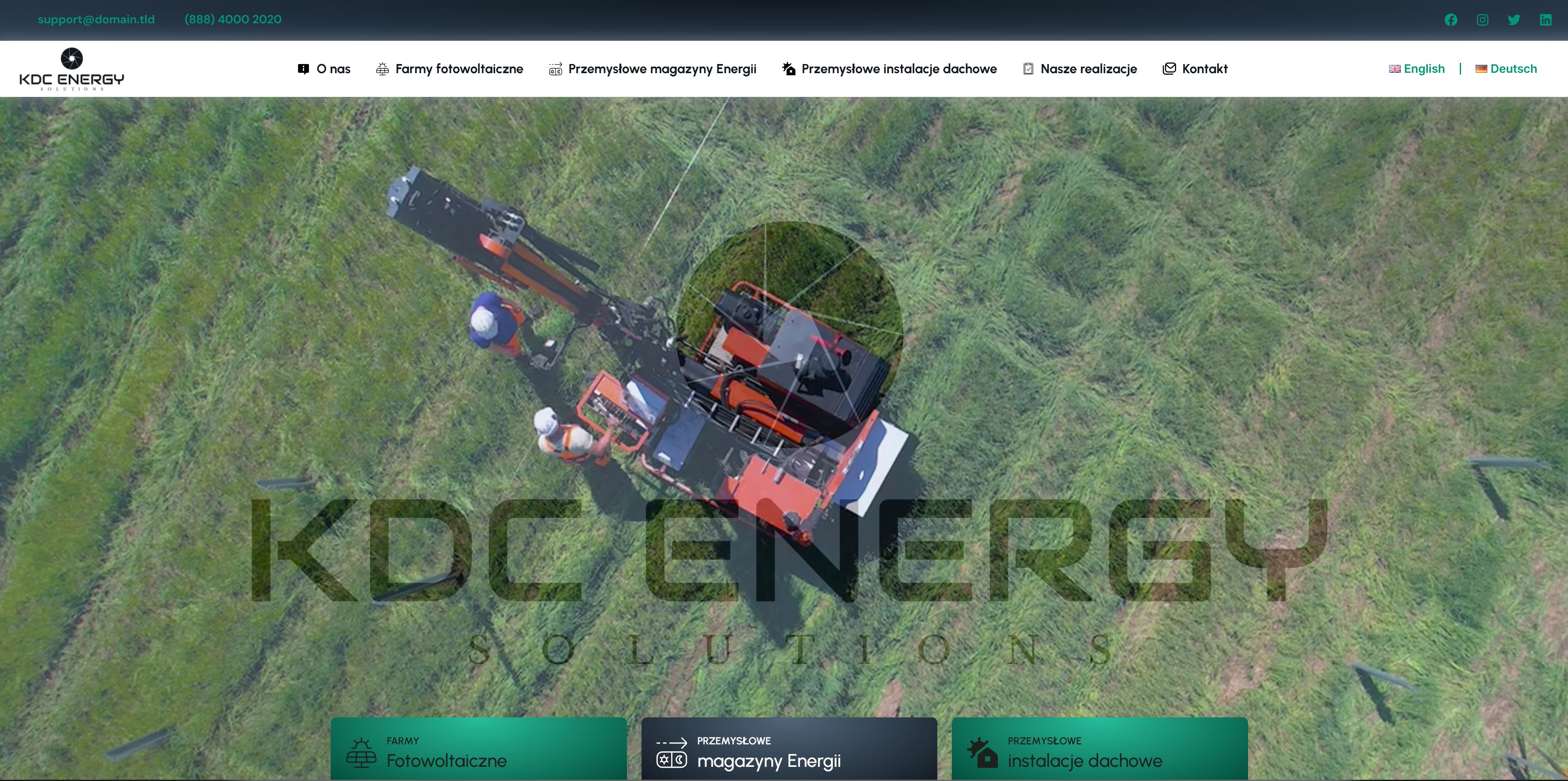The width and height of the screenshot is (1568, 781).
Task: Click the KDC Energy logo in header
Action: coord(72,69)
